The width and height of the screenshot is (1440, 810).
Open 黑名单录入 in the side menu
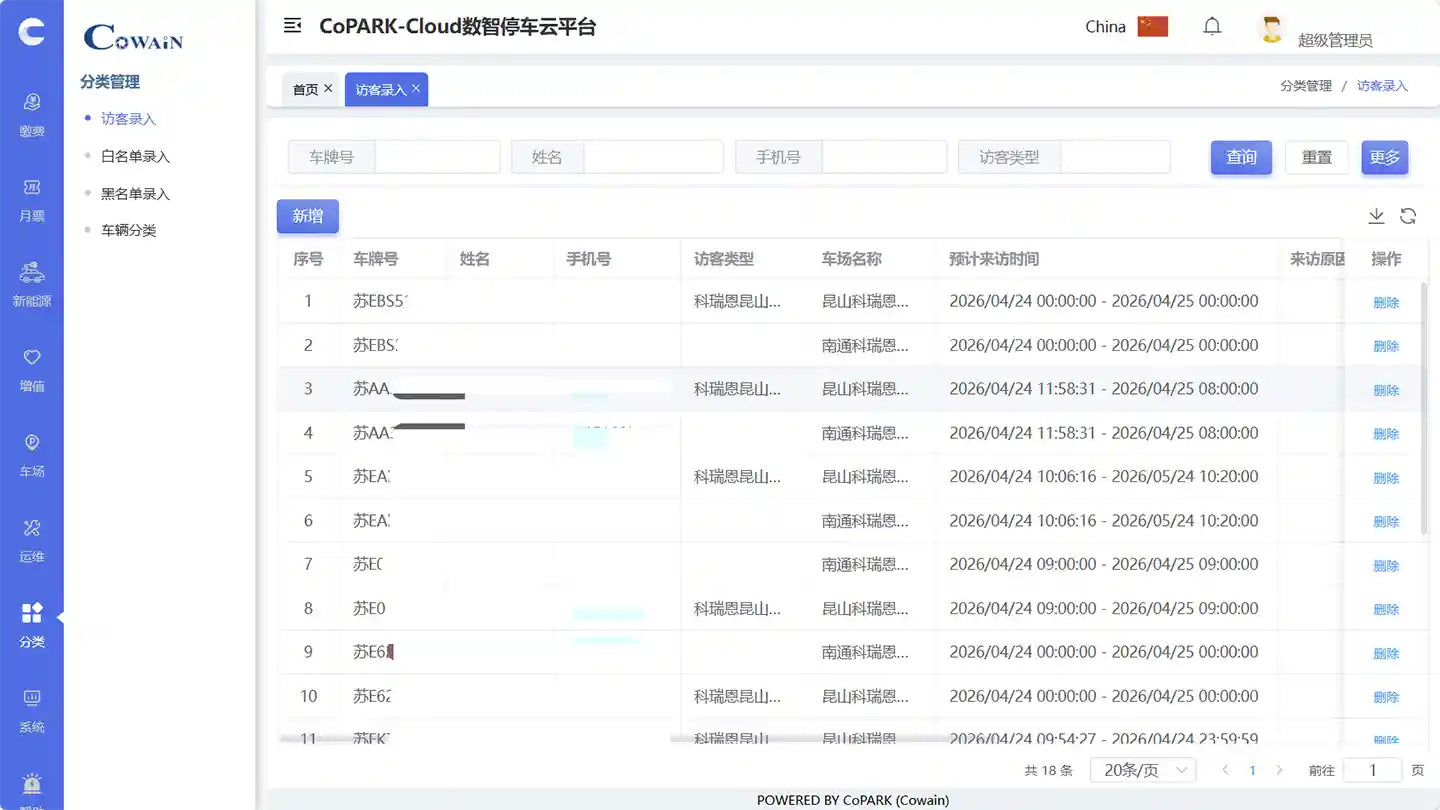coord(135,194)
